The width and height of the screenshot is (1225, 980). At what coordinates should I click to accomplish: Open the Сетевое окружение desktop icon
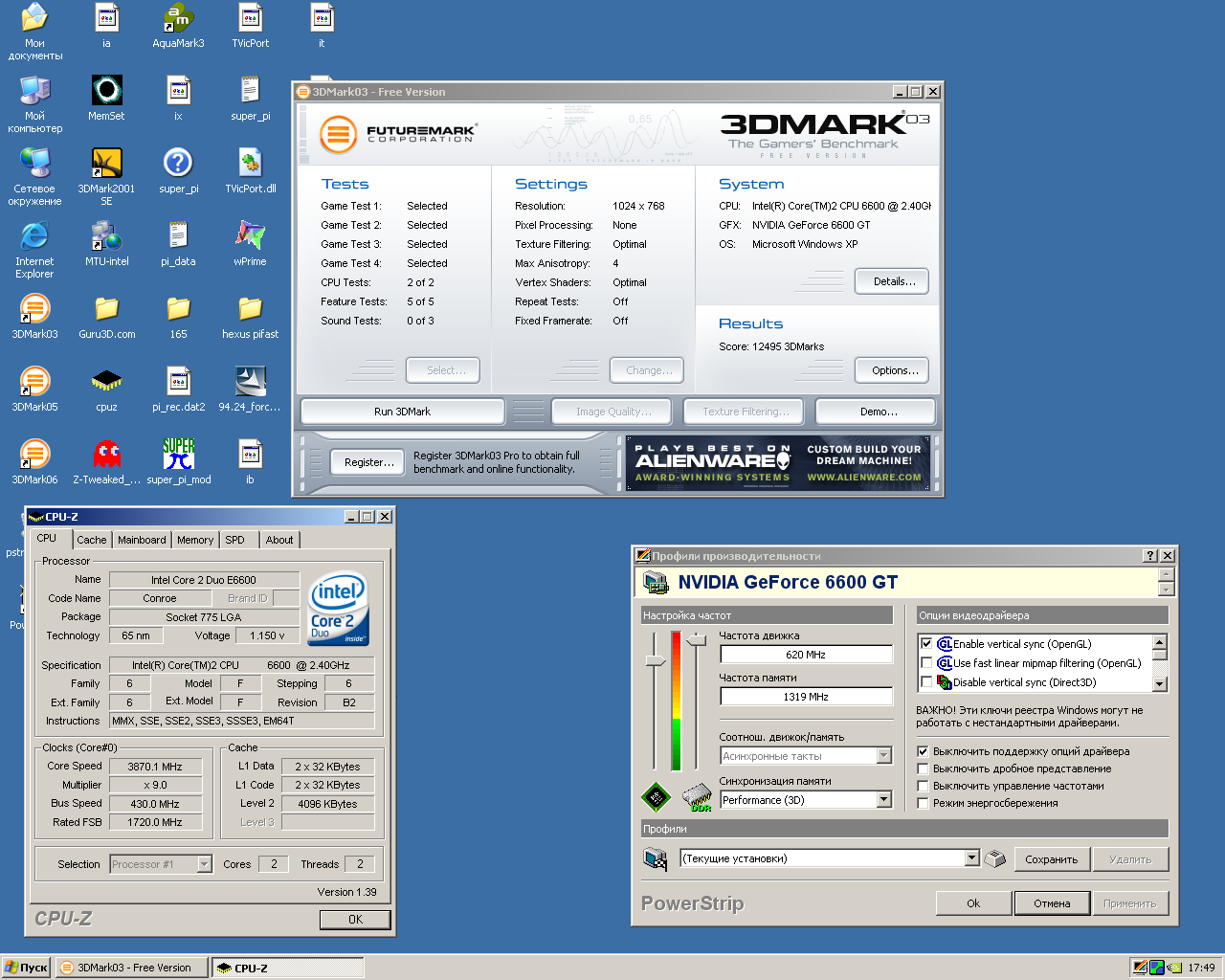[34, 177]
